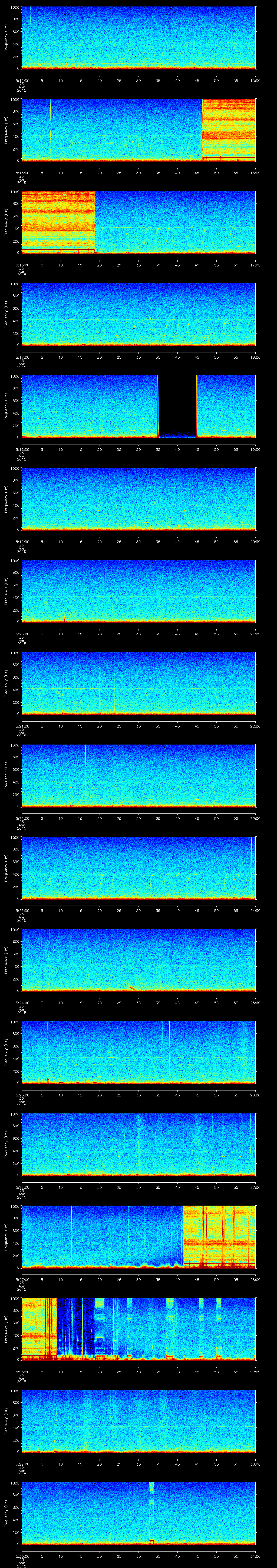Click the Frequency (Hz) axis label of the 5:14:00 spectrogram
This screenshot has width=277, height=1568.
pyautogui.click(x=7, y=38)
